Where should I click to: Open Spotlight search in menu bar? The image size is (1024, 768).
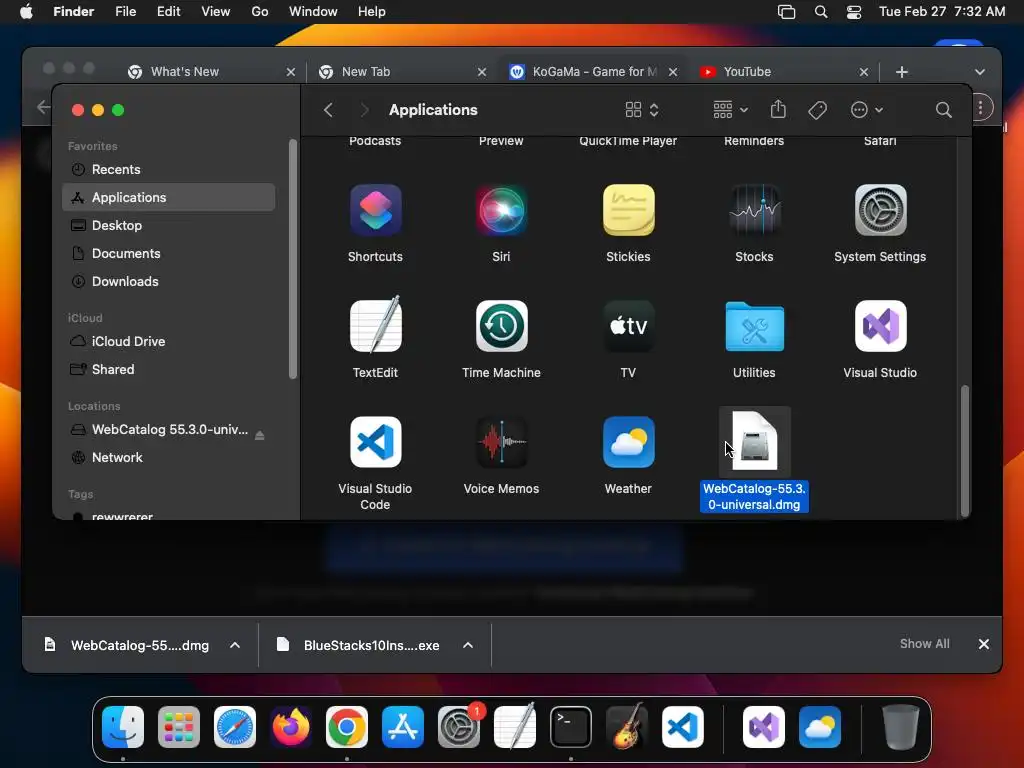pos(821,12)
